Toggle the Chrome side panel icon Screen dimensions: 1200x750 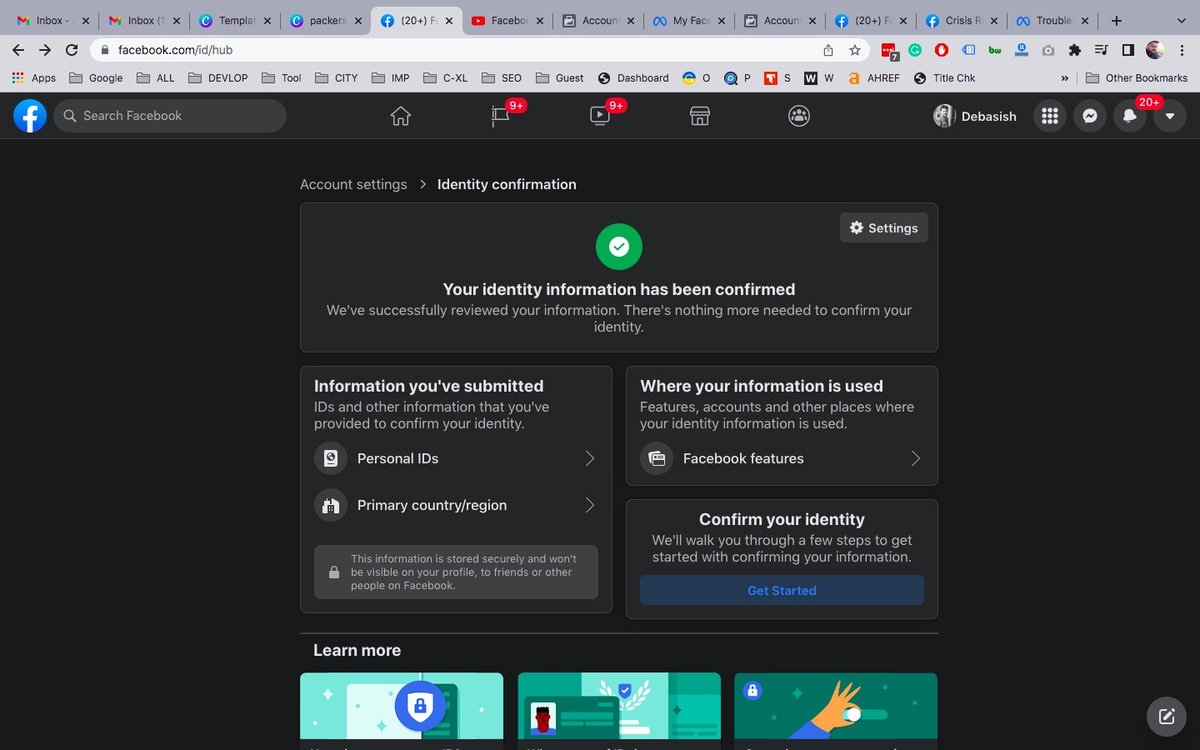pyautogui.click(x=1128, y=50)
